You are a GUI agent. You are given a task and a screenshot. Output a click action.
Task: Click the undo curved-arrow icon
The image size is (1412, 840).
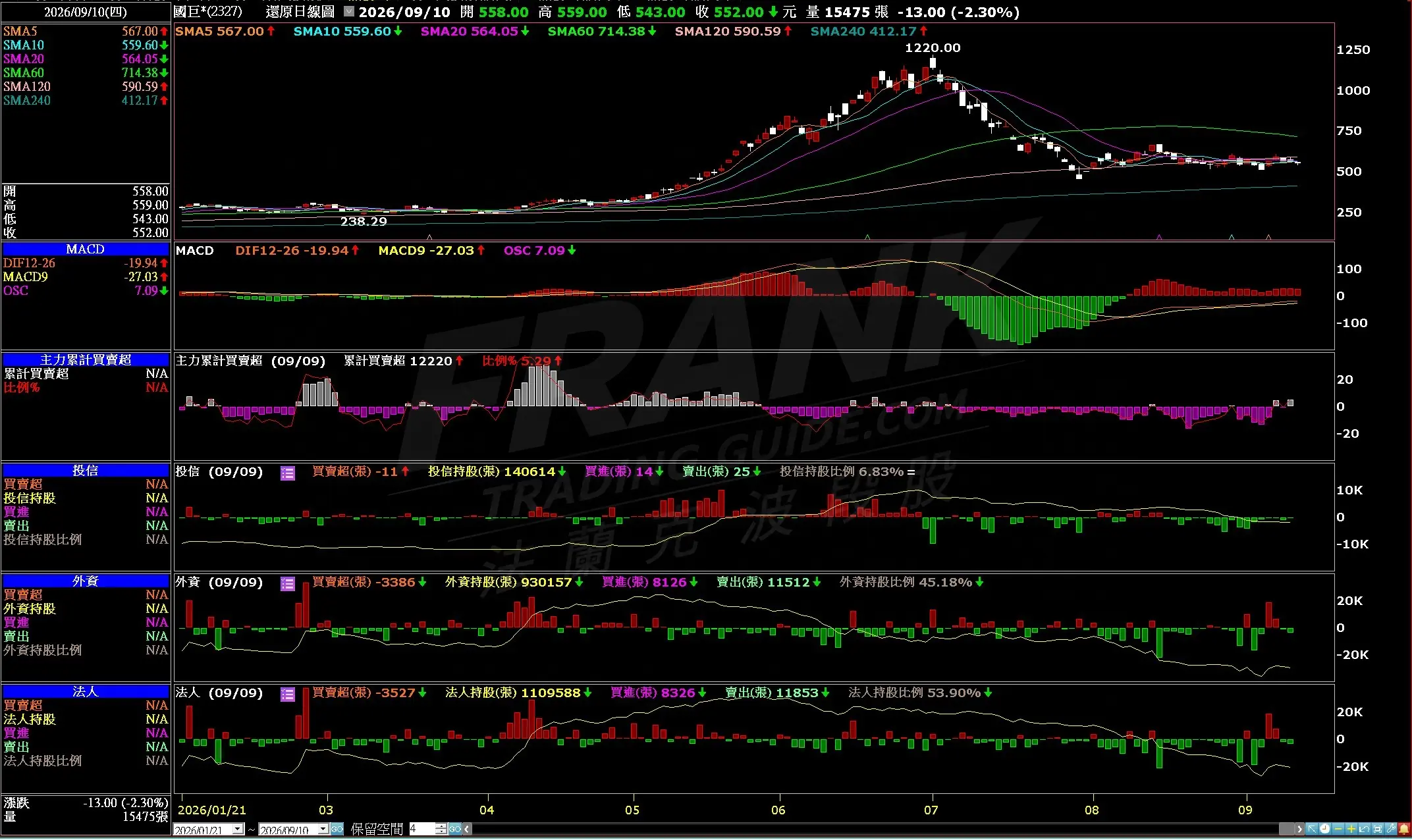1365,829
